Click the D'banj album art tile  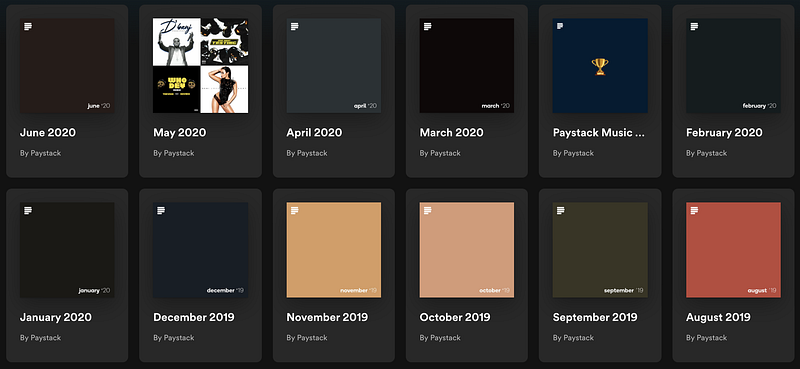tap(177, 42)
